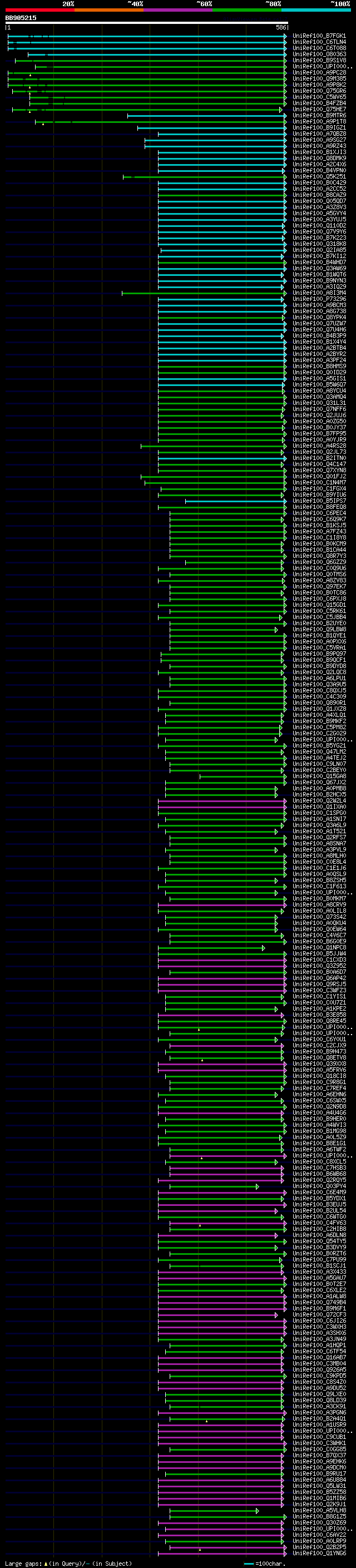The image size is (356, 1568).
Task: Open hit UniRef100_Q75GR6
Action: pyautogui.click(x=319, y=91)
